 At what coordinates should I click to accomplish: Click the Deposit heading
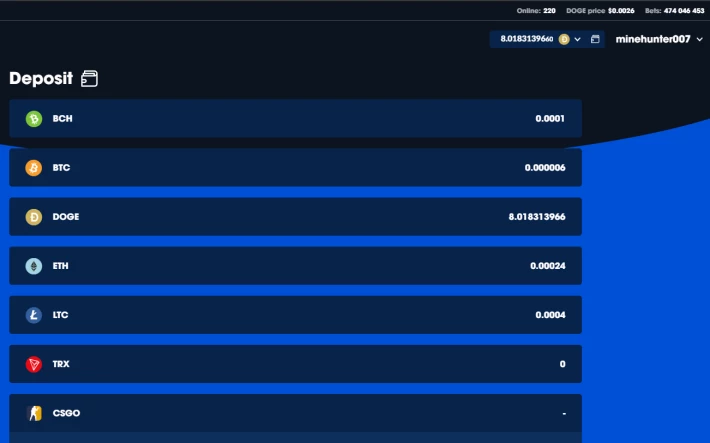(41, 78)
